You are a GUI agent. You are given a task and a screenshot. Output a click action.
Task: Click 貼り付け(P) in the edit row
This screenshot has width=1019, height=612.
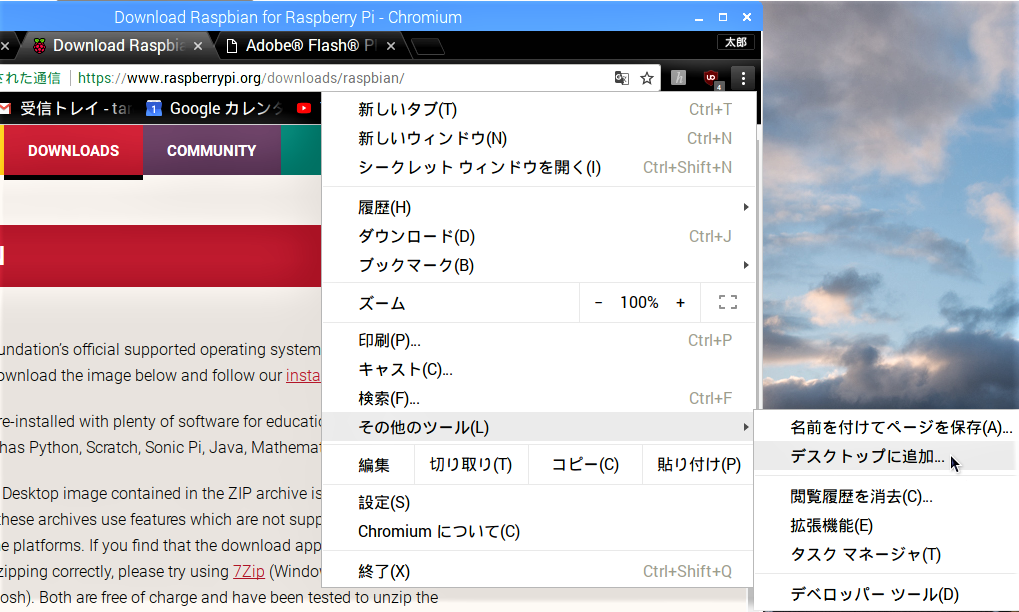(x=699, y=465)
